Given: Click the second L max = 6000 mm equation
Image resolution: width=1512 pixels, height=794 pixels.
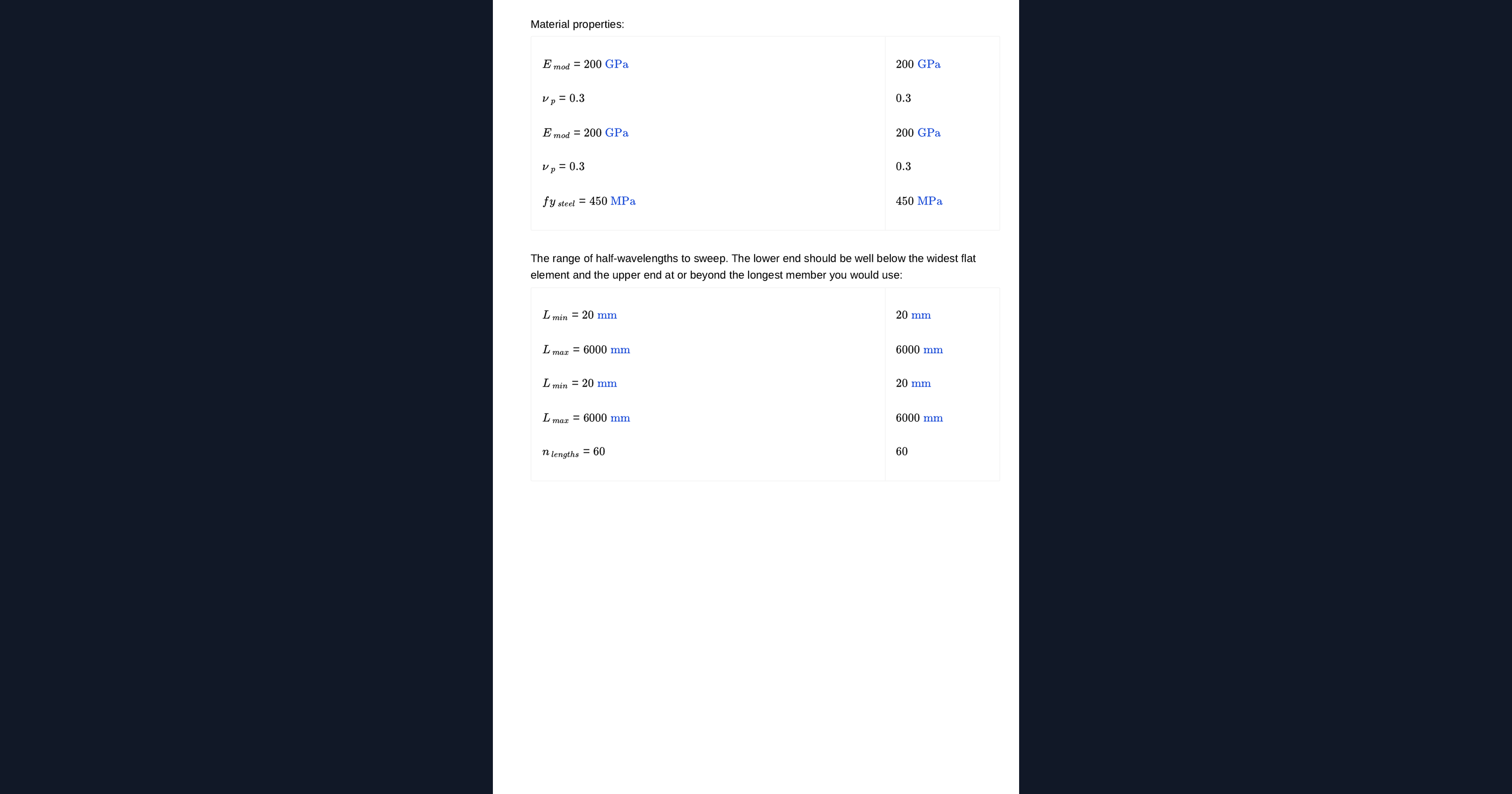Looking at the screenshot, I should coord(586,418).
